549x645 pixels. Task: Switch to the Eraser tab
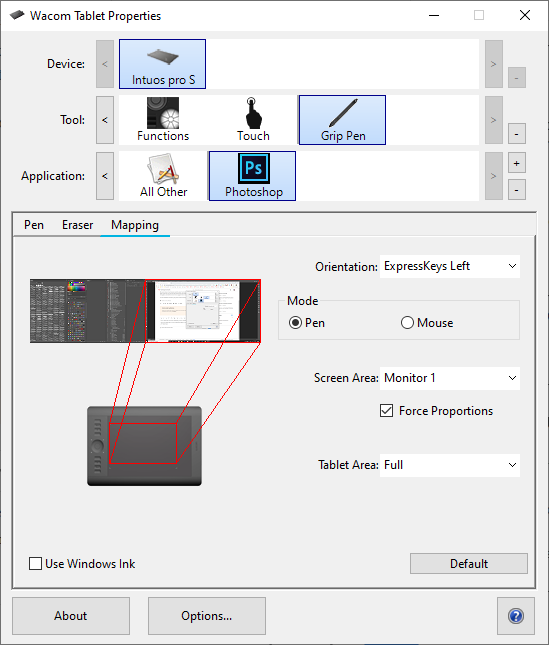(77, 225)
